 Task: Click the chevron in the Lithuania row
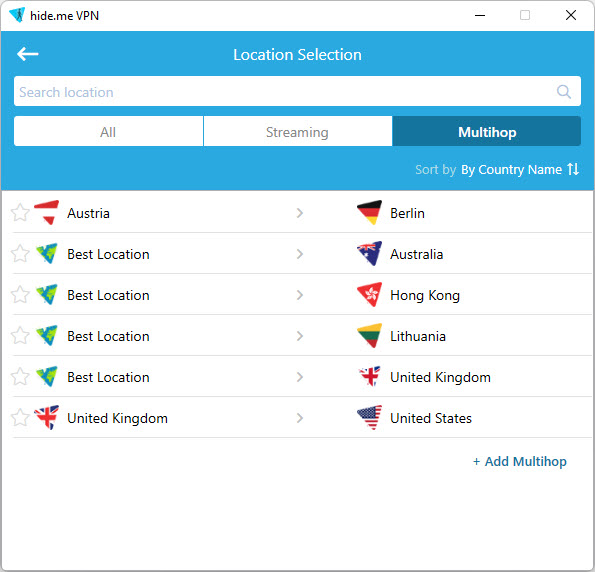(300, 336)
